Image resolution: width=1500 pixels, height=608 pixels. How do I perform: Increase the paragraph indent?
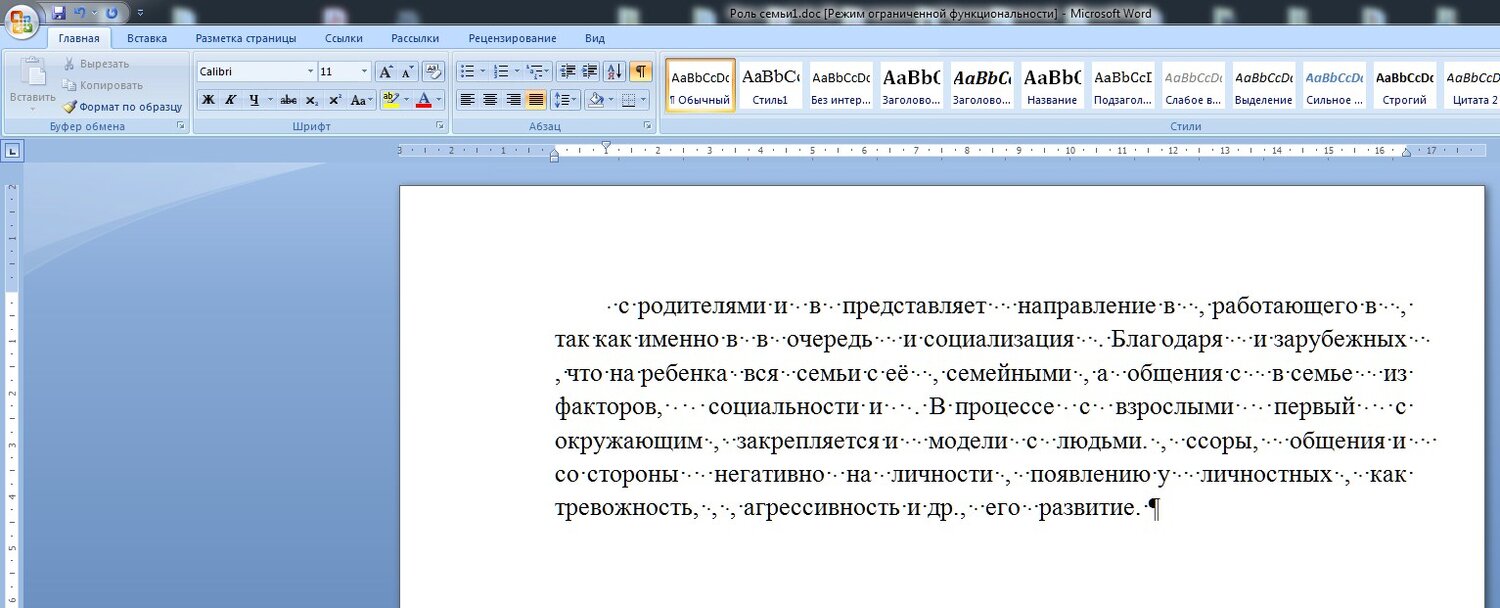click(590, 72)
